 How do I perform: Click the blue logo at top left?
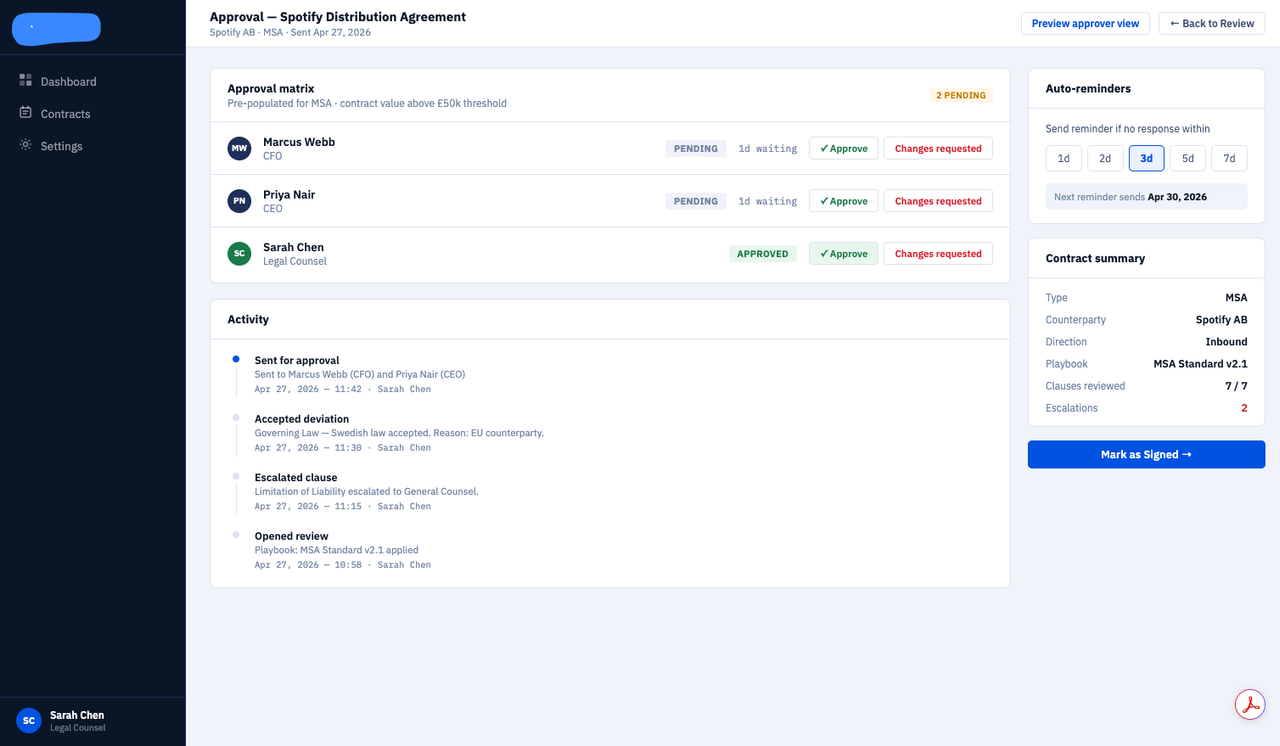pyautogui.click(x=56, y=28)
